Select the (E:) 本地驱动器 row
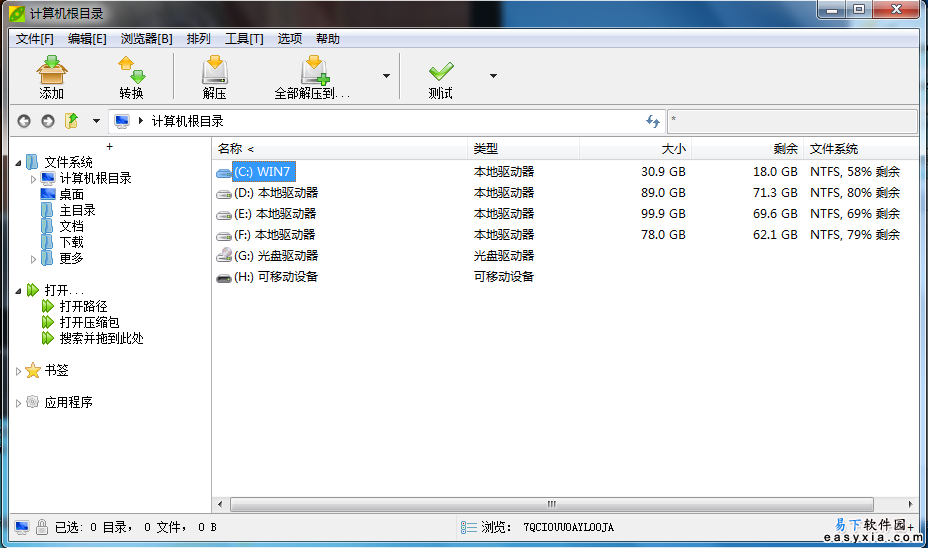 coord(565,214)
